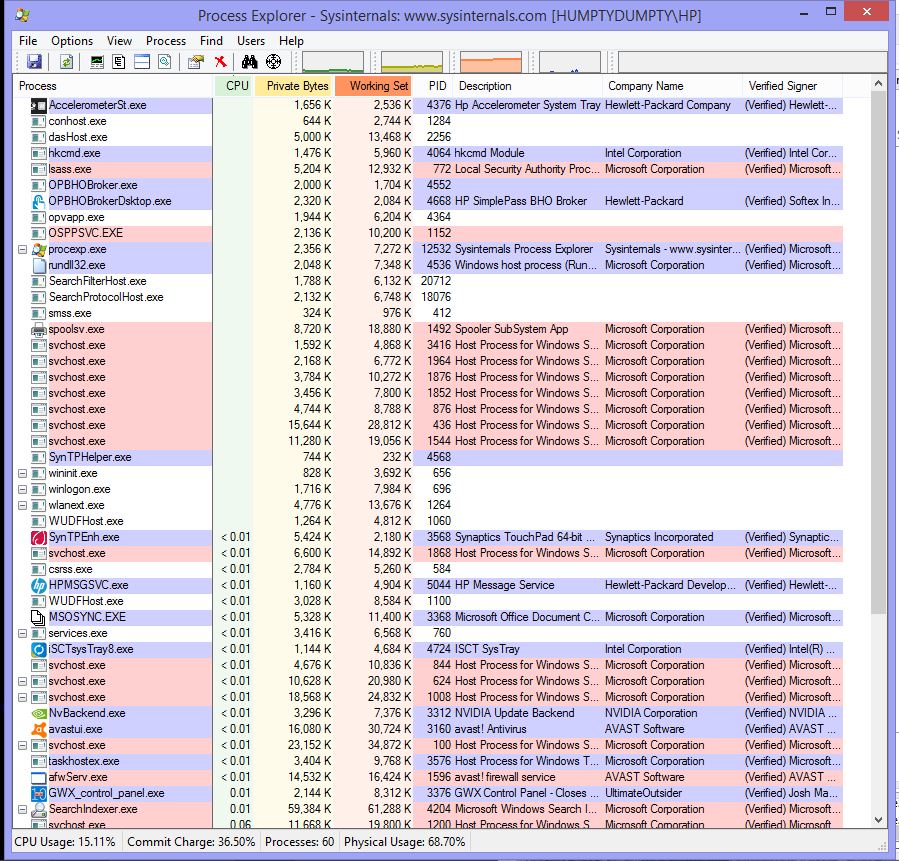Screen dimensions: 899x861
Task: Sort by the Company Name column header
Action: point(672,86)
